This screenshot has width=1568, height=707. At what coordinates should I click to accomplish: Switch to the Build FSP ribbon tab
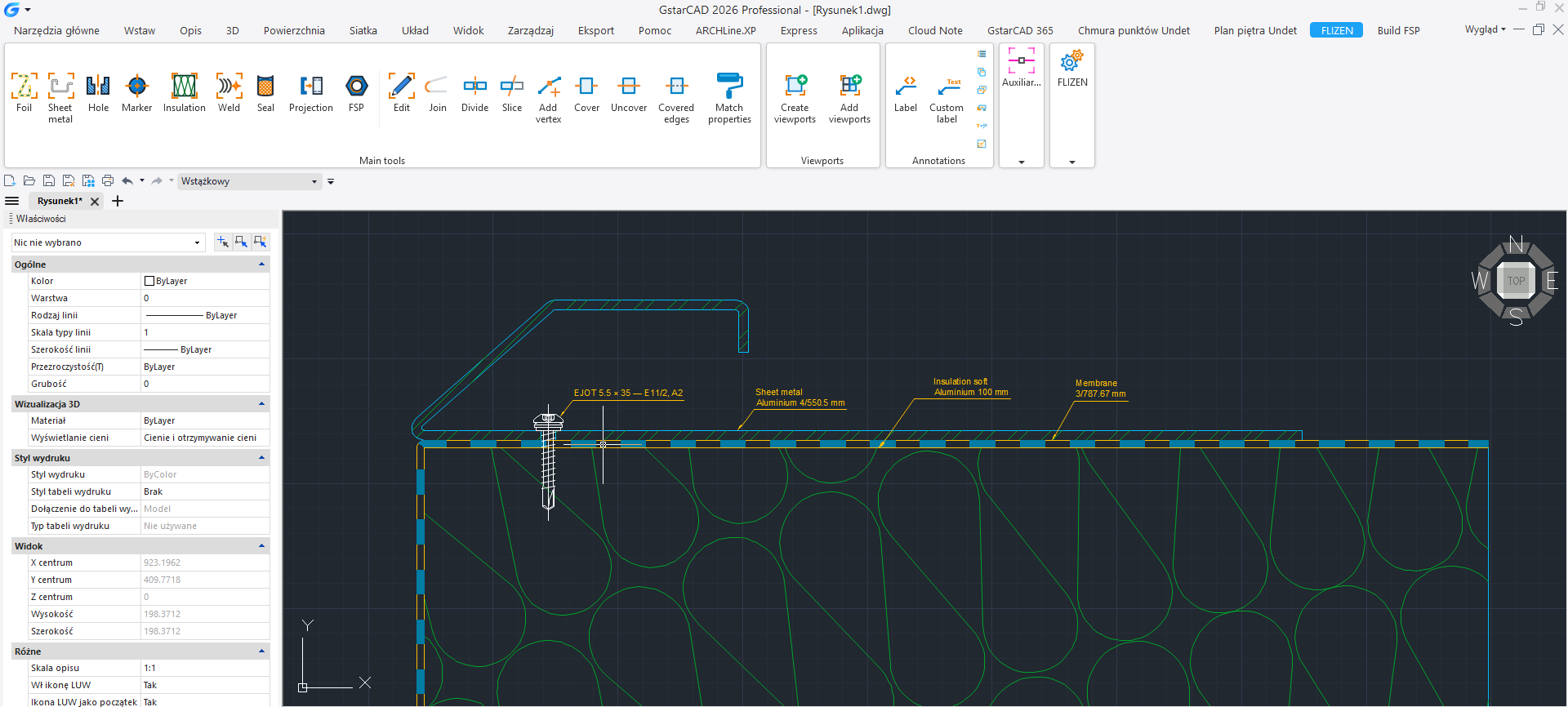coord(1398,30)
